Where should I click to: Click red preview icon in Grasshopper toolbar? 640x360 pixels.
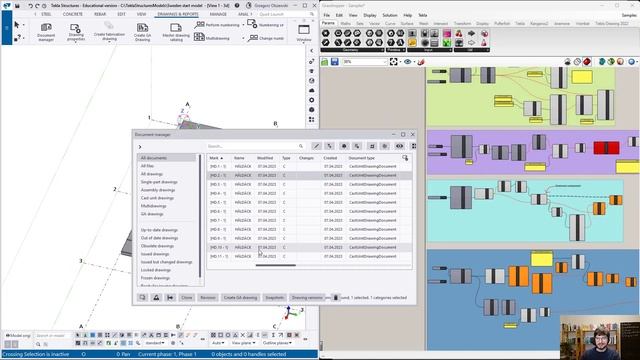(587, 62)
